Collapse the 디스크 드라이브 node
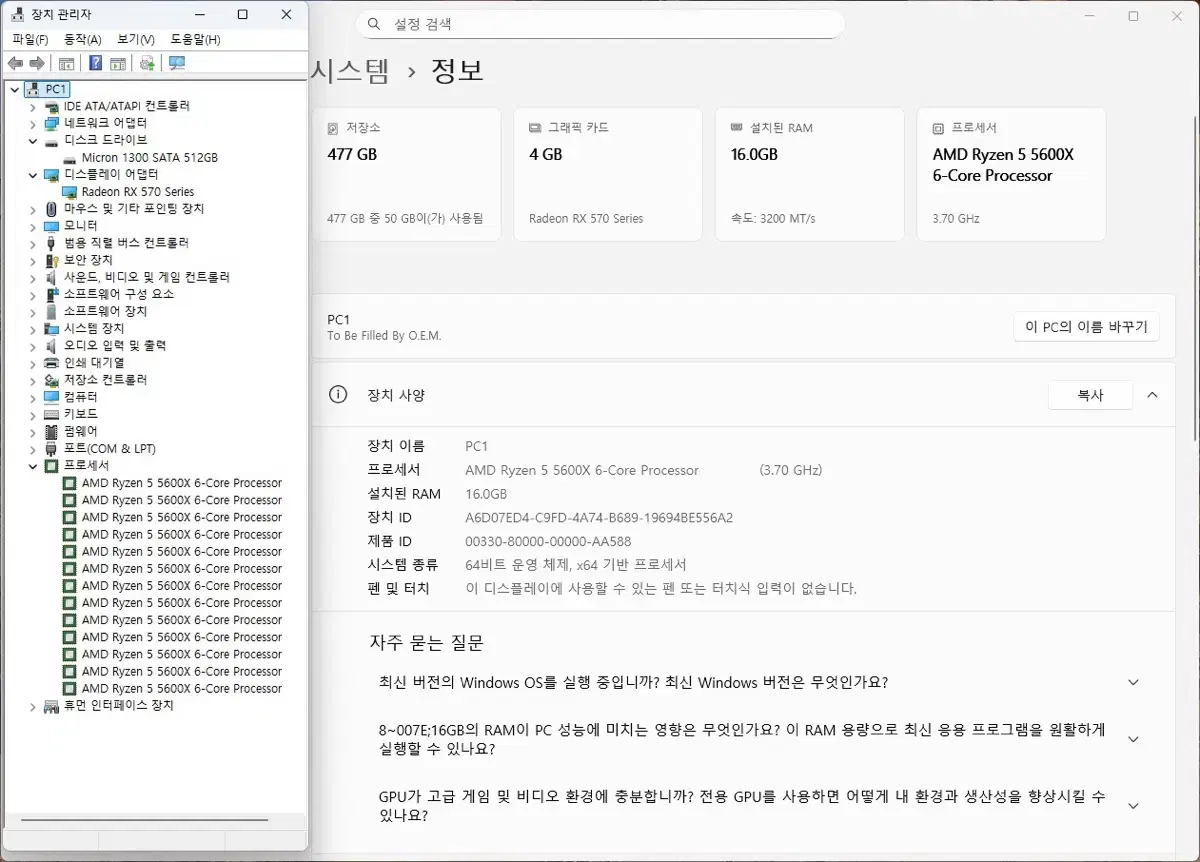The image size is (1200, 862). click(x=33, y=141)
